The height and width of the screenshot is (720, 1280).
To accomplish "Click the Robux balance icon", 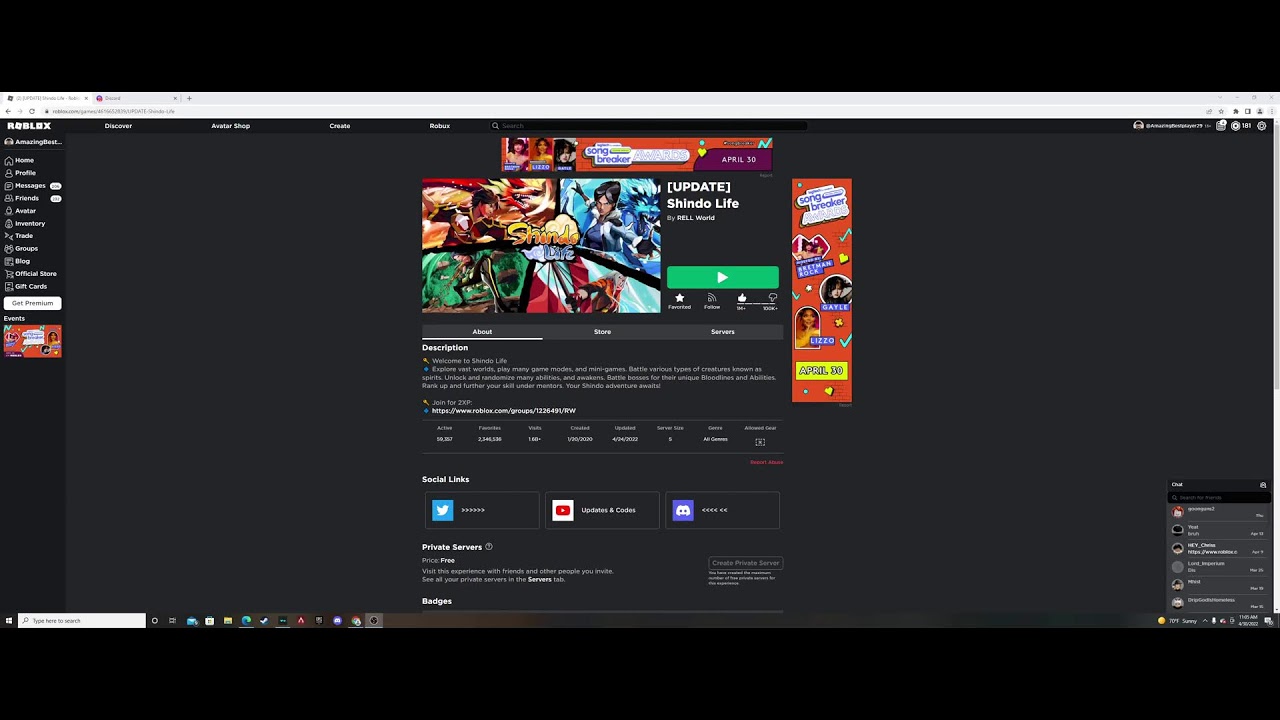I will (1236, 126).
